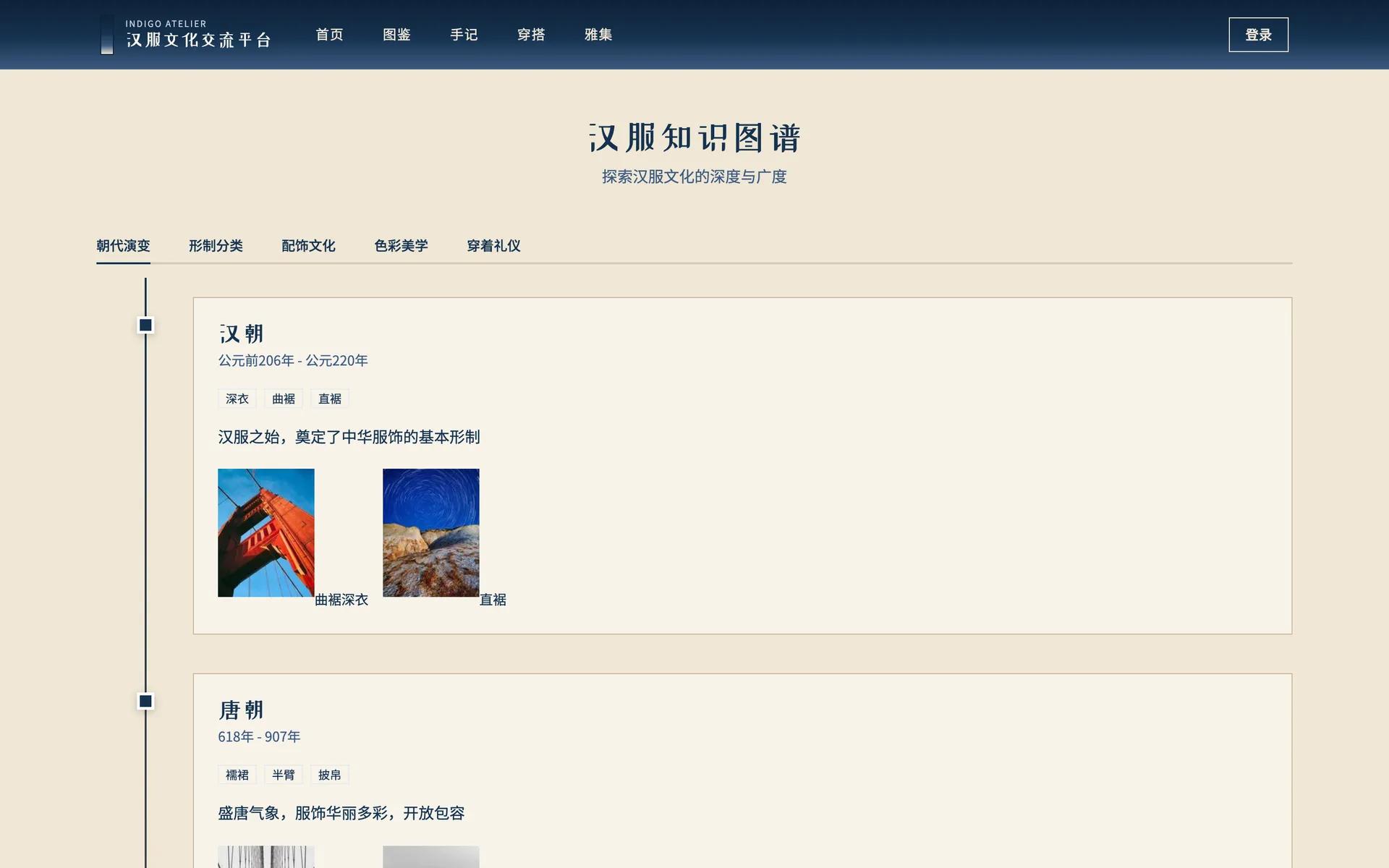Navigate to 穿搭 page
Viewport: 1389px width, 868px height.
pyautogui.click(x=531, y=35)
